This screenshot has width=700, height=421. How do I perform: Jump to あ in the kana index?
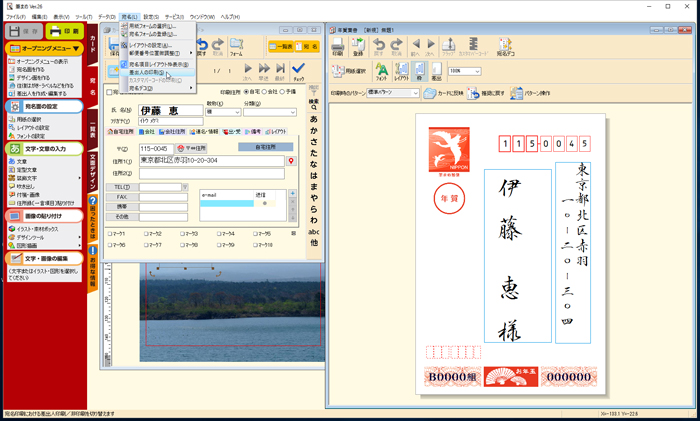314,117
